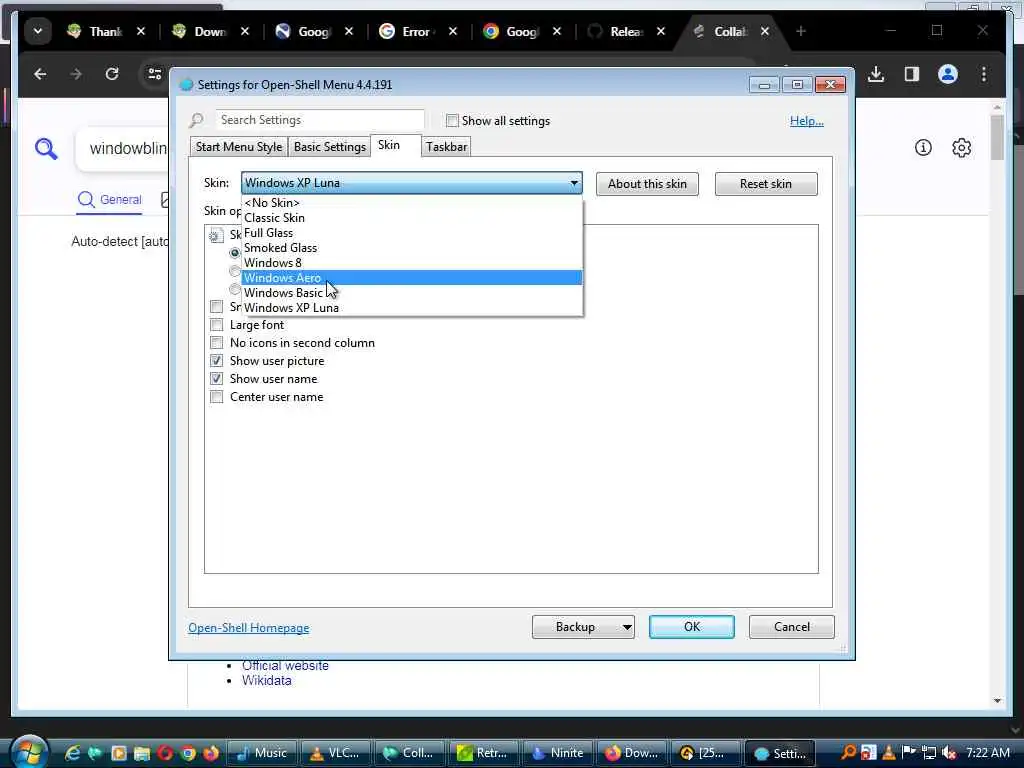Click the Search Settings input field
The height and width of the screenshot is (768, 1024).
click(320, 120)
